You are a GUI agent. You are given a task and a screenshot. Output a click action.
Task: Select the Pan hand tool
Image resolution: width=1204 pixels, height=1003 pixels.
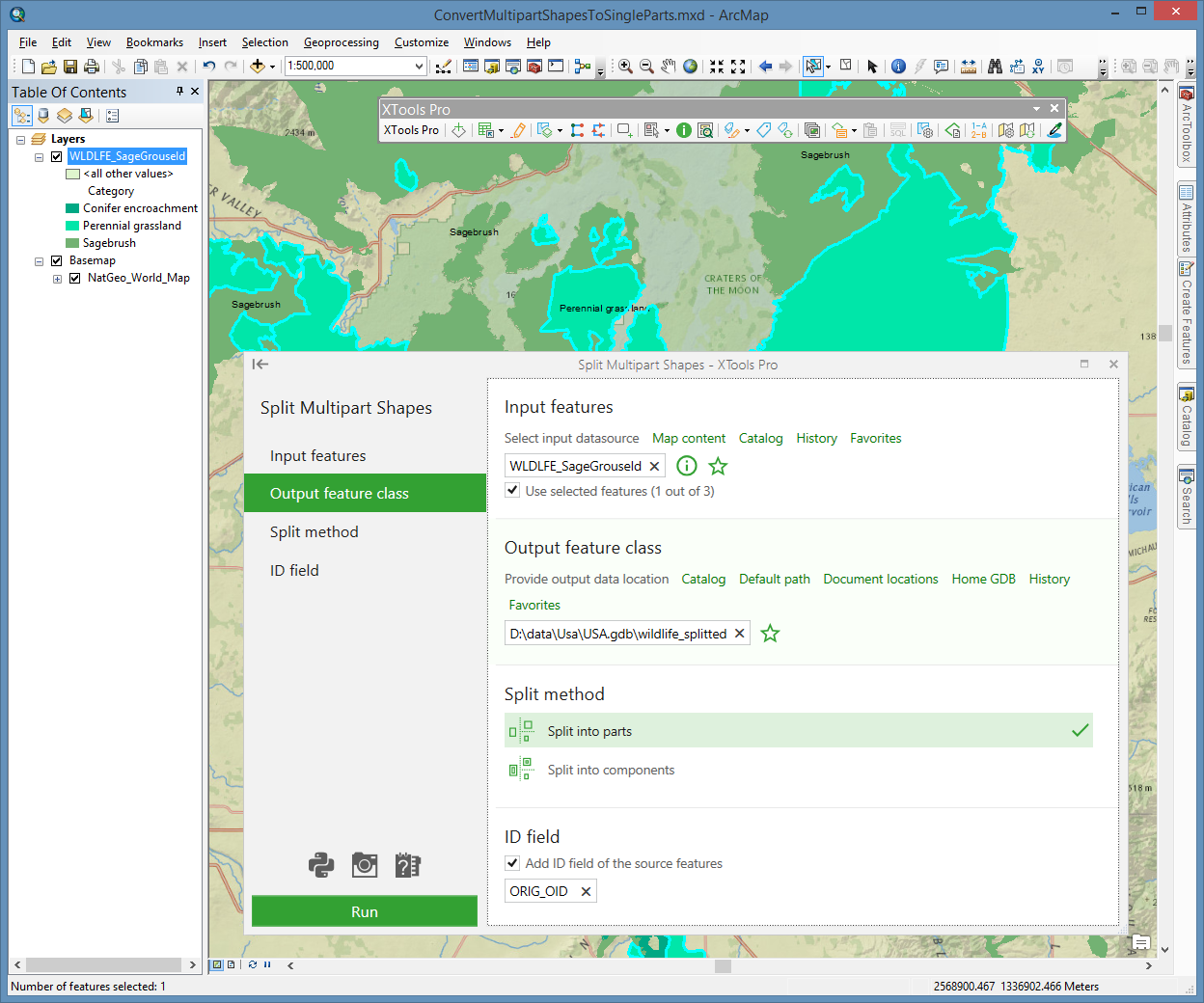point(669,67)
